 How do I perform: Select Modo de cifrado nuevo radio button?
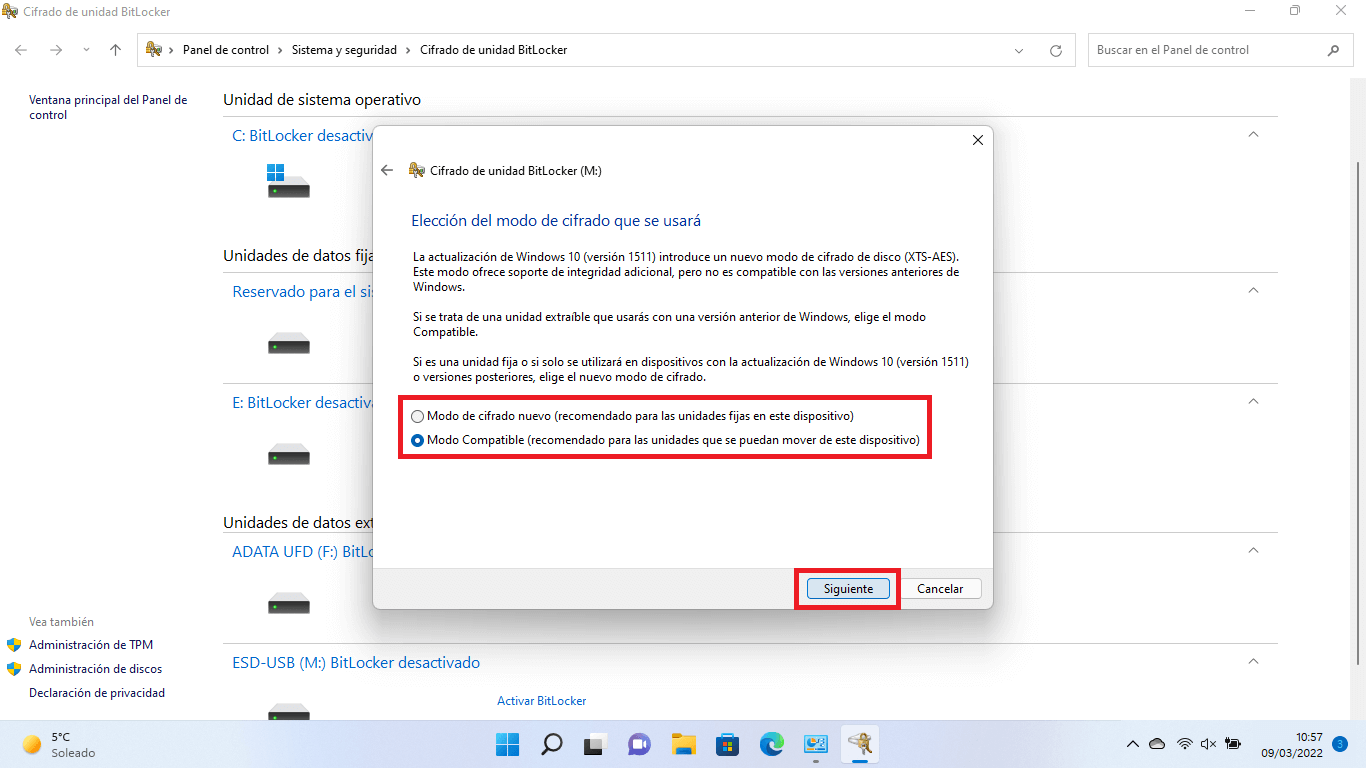click(418, 416)
